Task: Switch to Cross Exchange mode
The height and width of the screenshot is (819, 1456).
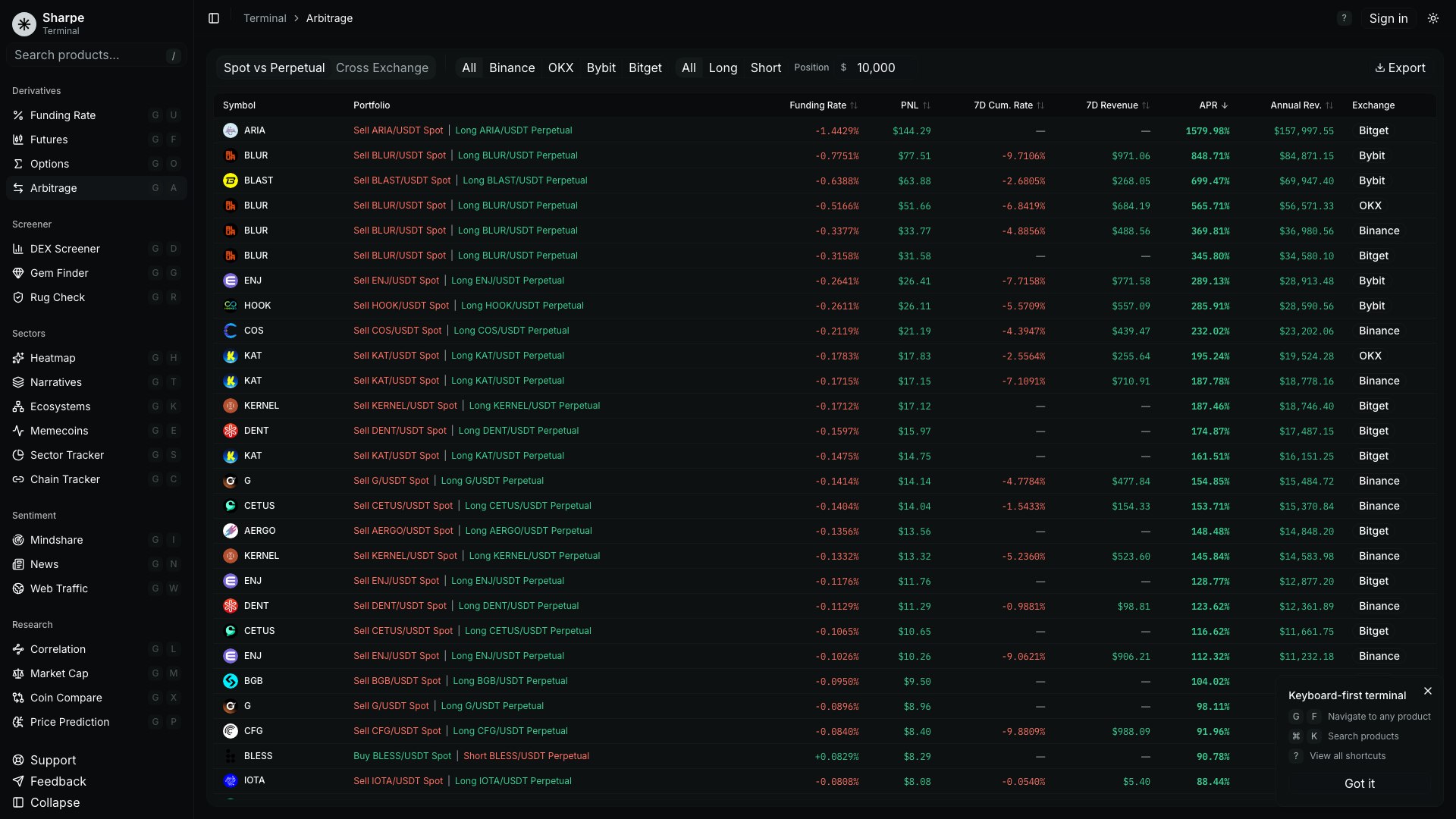Action: 381,67
